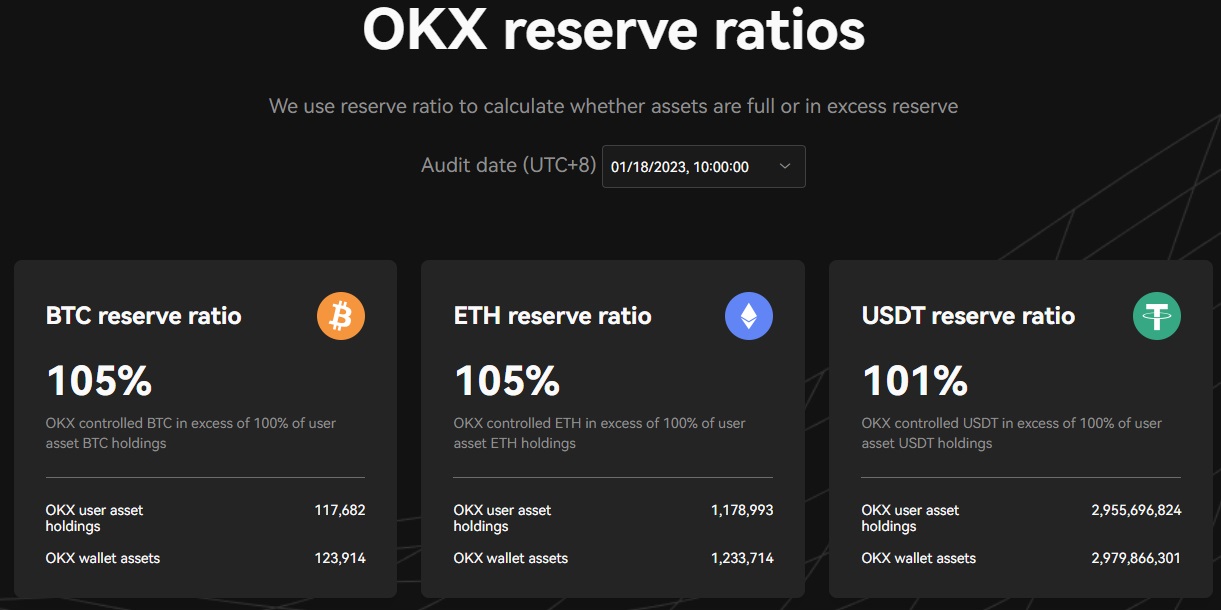The height and width of the screenshot is (610, 1221).
Task: Click the 105% ETH ratio value
Action: 507,380
